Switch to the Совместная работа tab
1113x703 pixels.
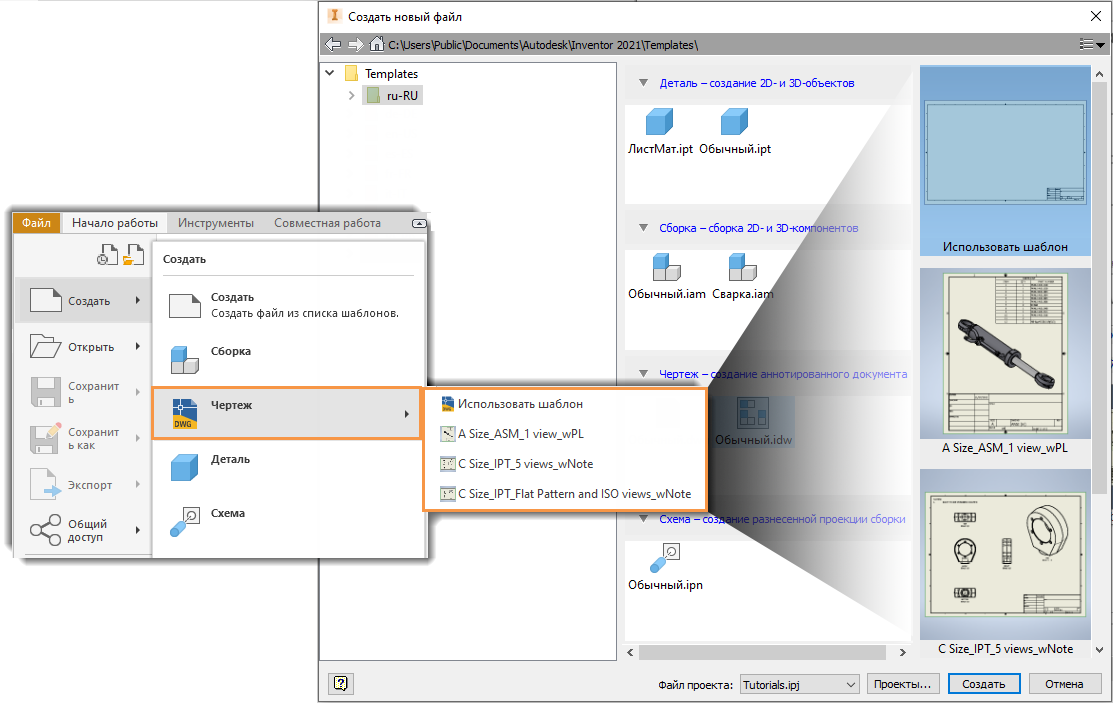(x=327, y=223)
